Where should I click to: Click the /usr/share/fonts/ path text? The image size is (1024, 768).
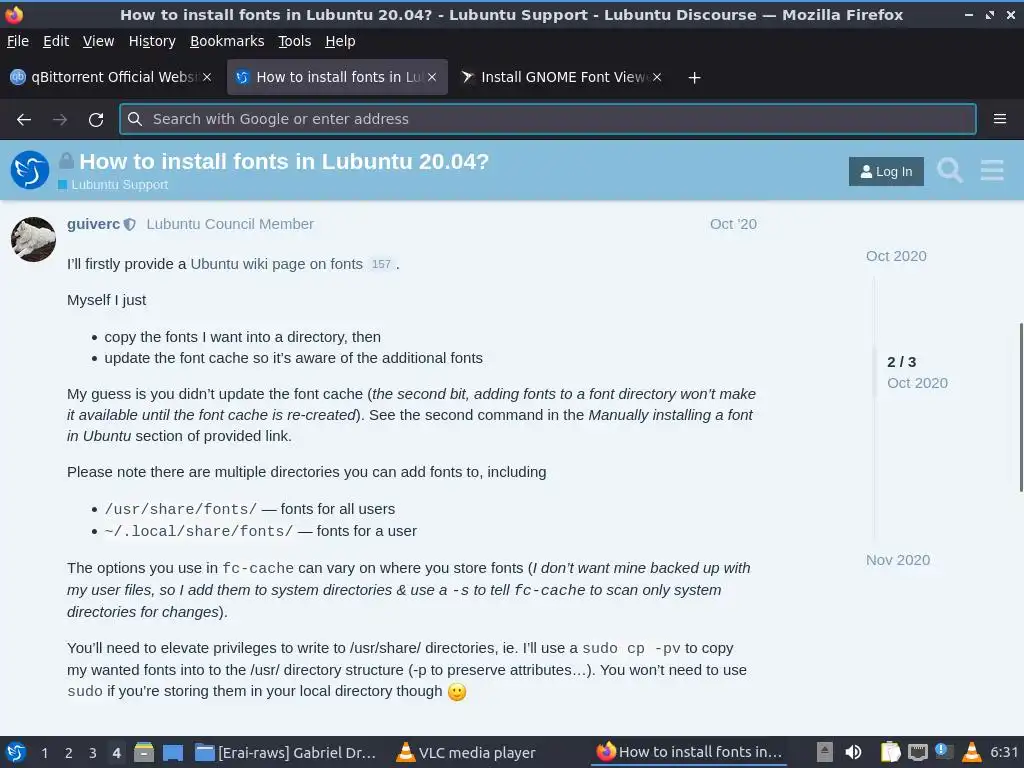[181, 509]
